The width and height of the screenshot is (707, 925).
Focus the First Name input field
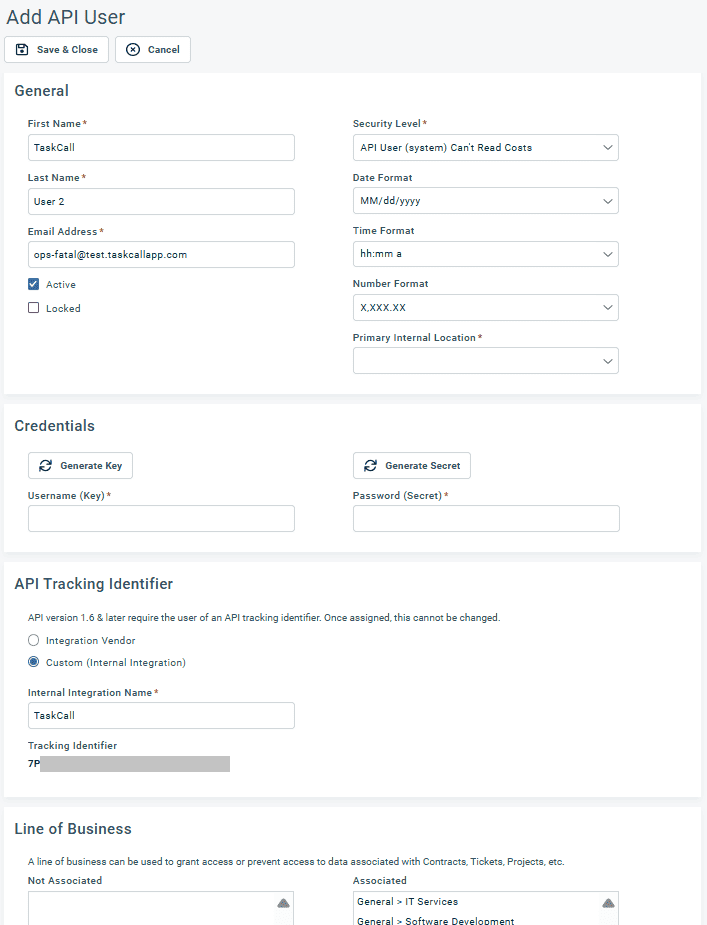tap(161, 147)
